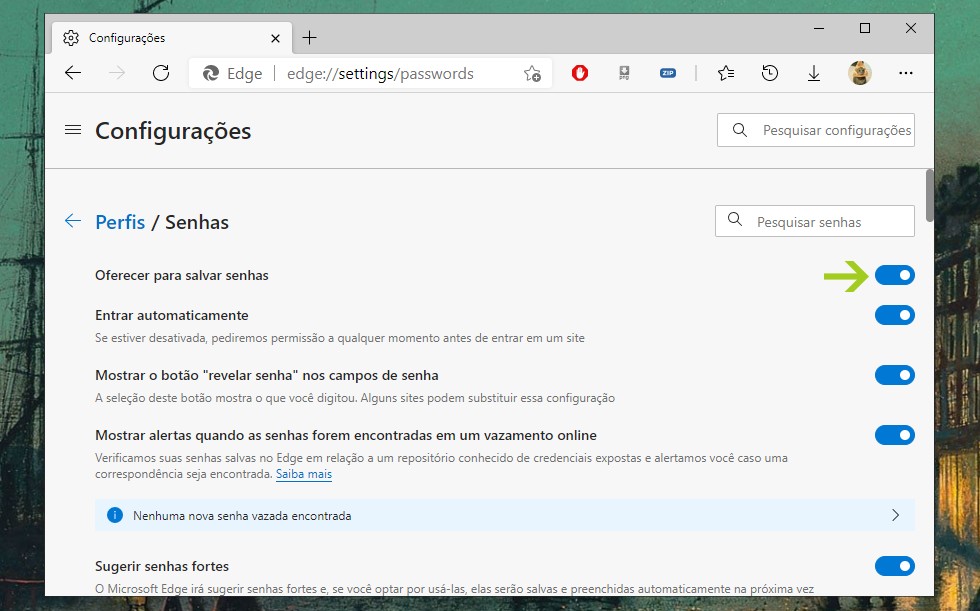Screen dimensions: 980x611
Task: Add this page to favorites star icon
Action: click(x=532, y=74)
